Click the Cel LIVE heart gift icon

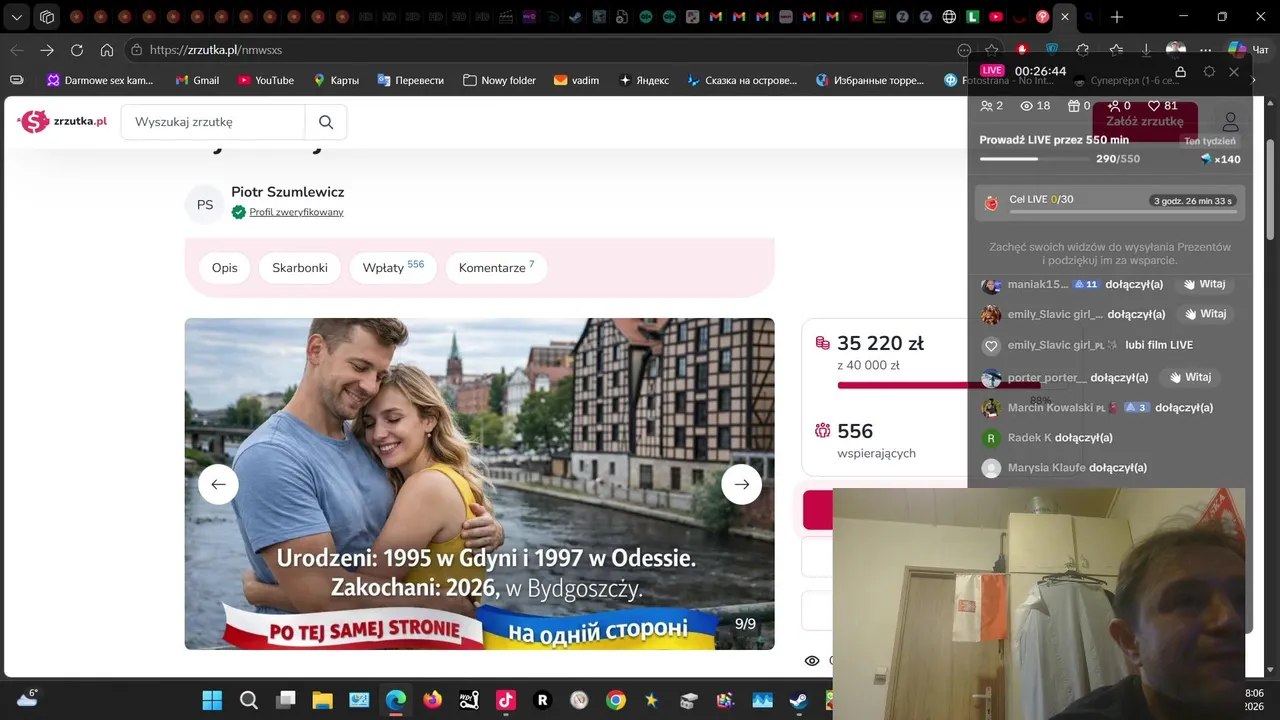(x=991, y=203)
